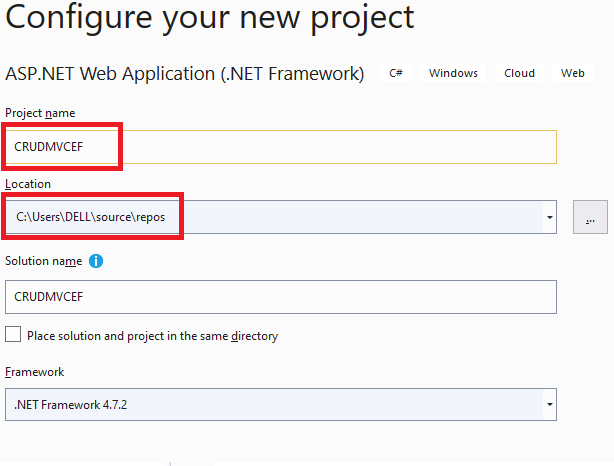Viewport: 614px width, 466px height.
Task: Click the Solution name text field
Action: click(281, 297)
